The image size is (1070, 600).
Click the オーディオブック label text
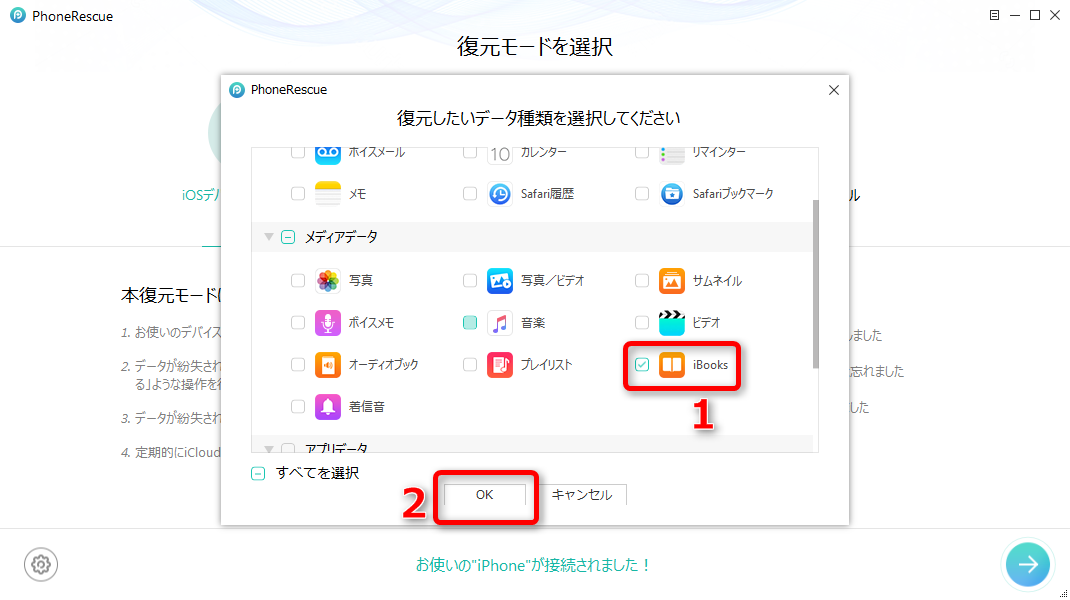(x=384, y=365)
